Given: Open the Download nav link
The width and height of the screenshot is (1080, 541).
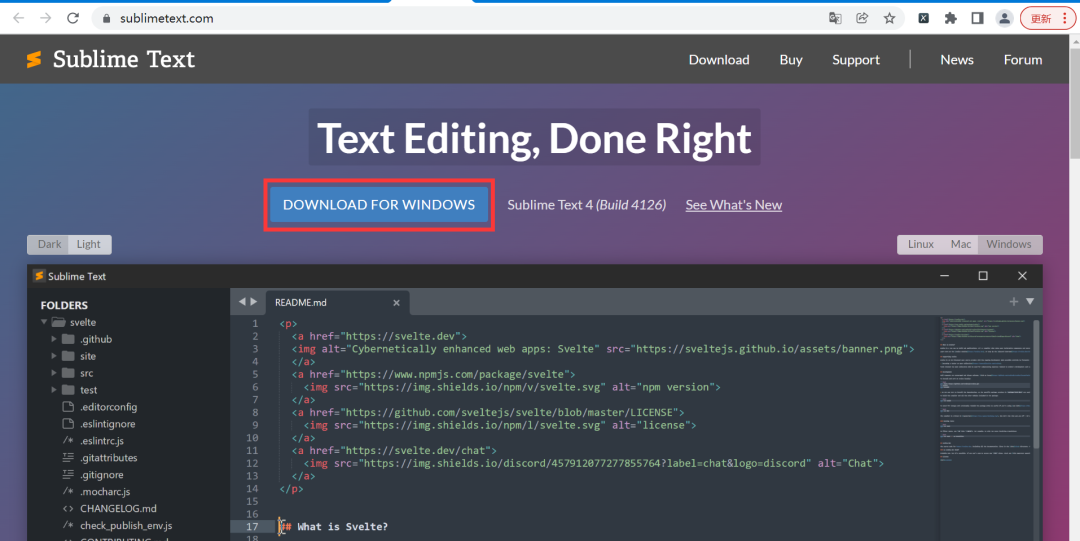Looking at the screenshot, I should (x=719, y=60).
